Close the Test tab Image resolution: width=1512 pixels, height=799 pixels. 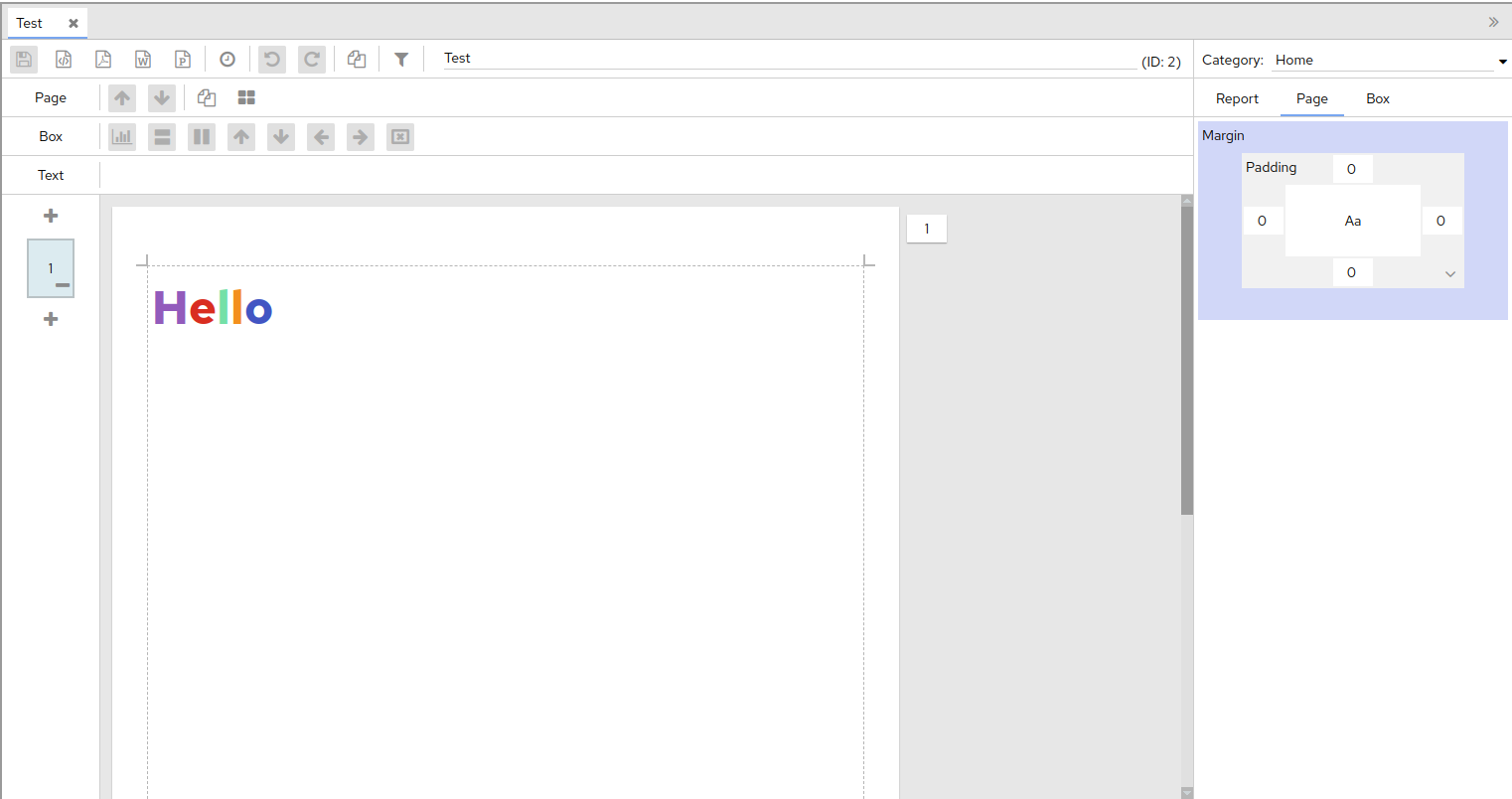pyautogui.click(x=74, y=23)
